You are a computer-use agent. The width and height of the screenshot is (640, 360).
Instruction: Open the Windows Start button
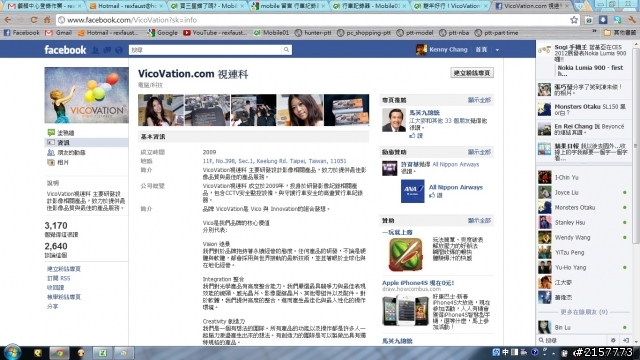(12, 352)
